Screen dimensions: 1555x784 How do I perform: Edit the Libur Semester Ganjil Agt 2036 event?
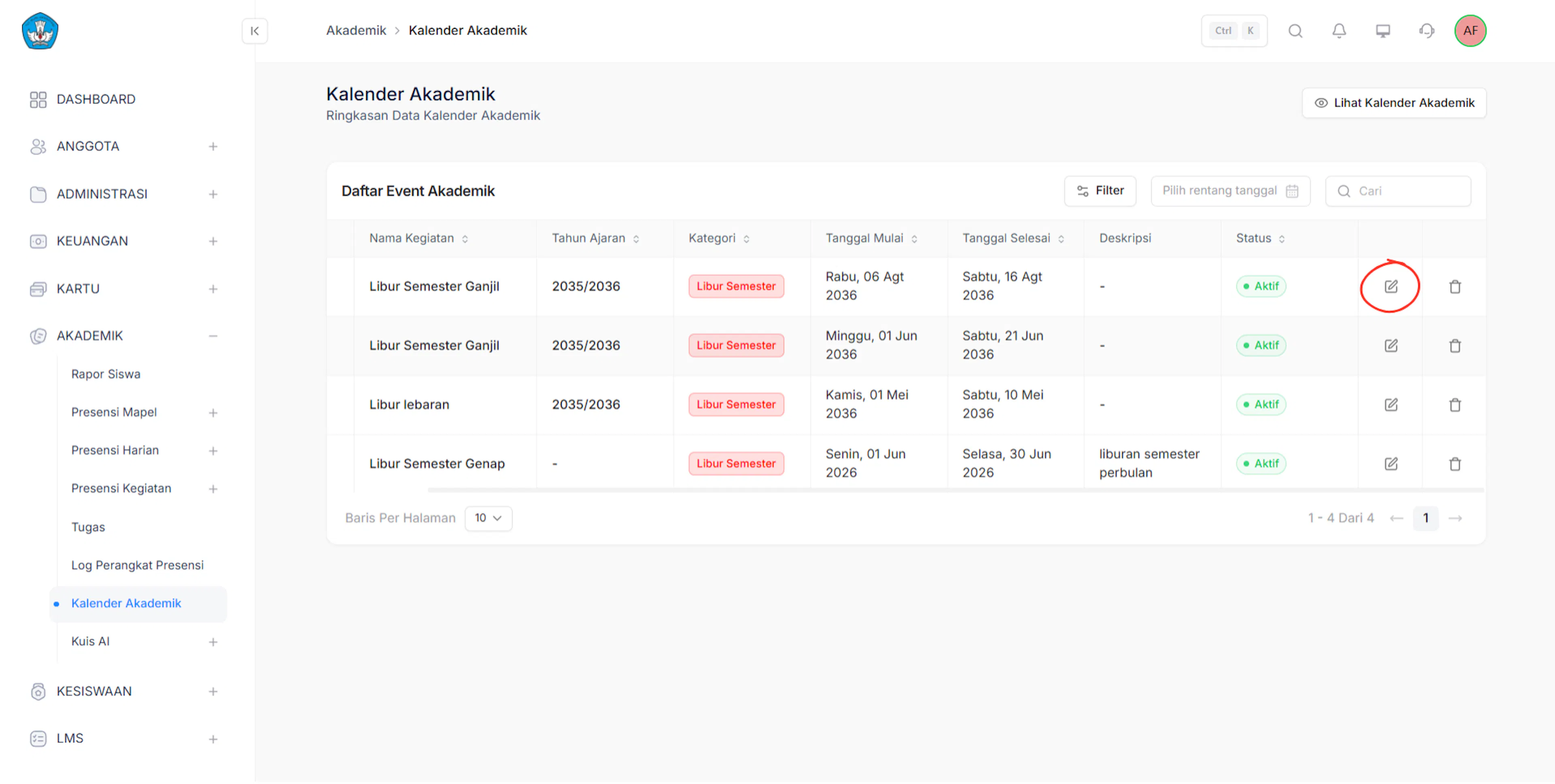[x=1391, y=287]
